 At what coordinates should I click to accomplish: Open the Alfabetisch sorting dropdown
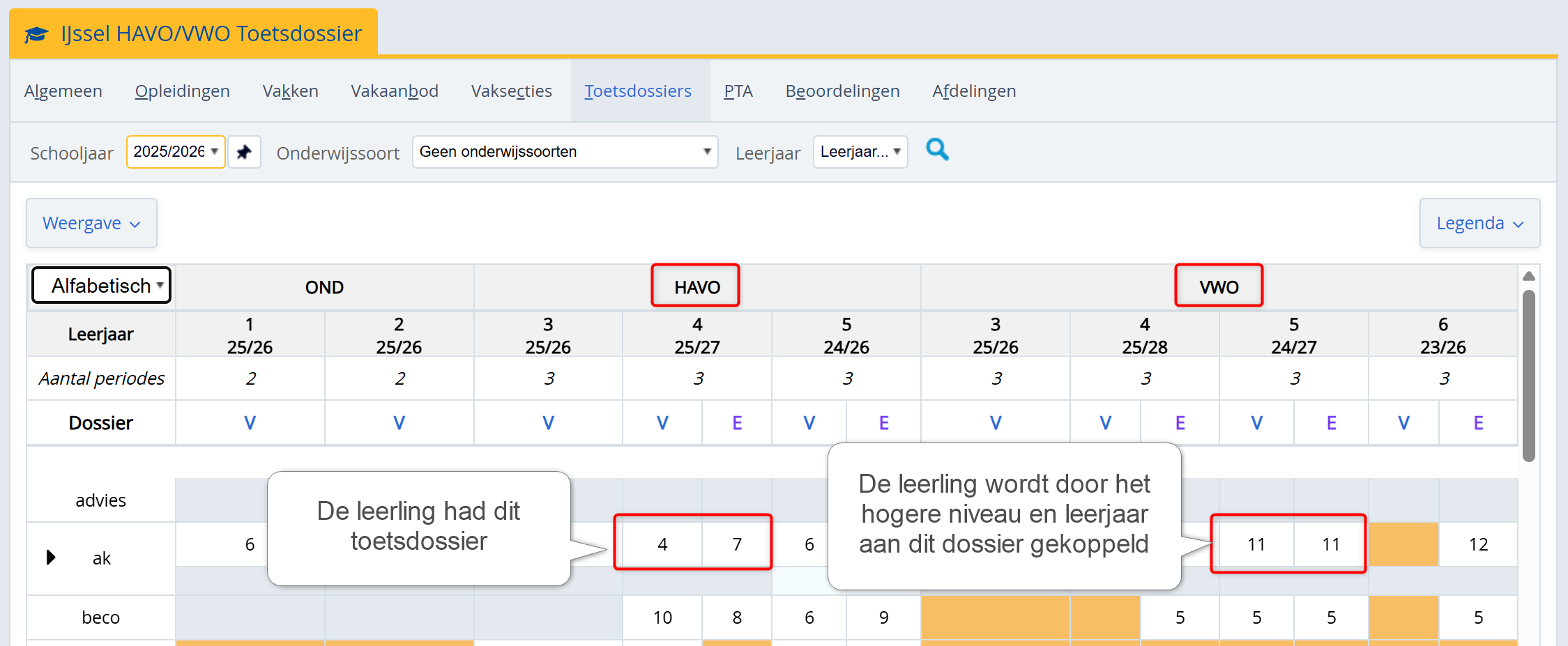point(102,286)
